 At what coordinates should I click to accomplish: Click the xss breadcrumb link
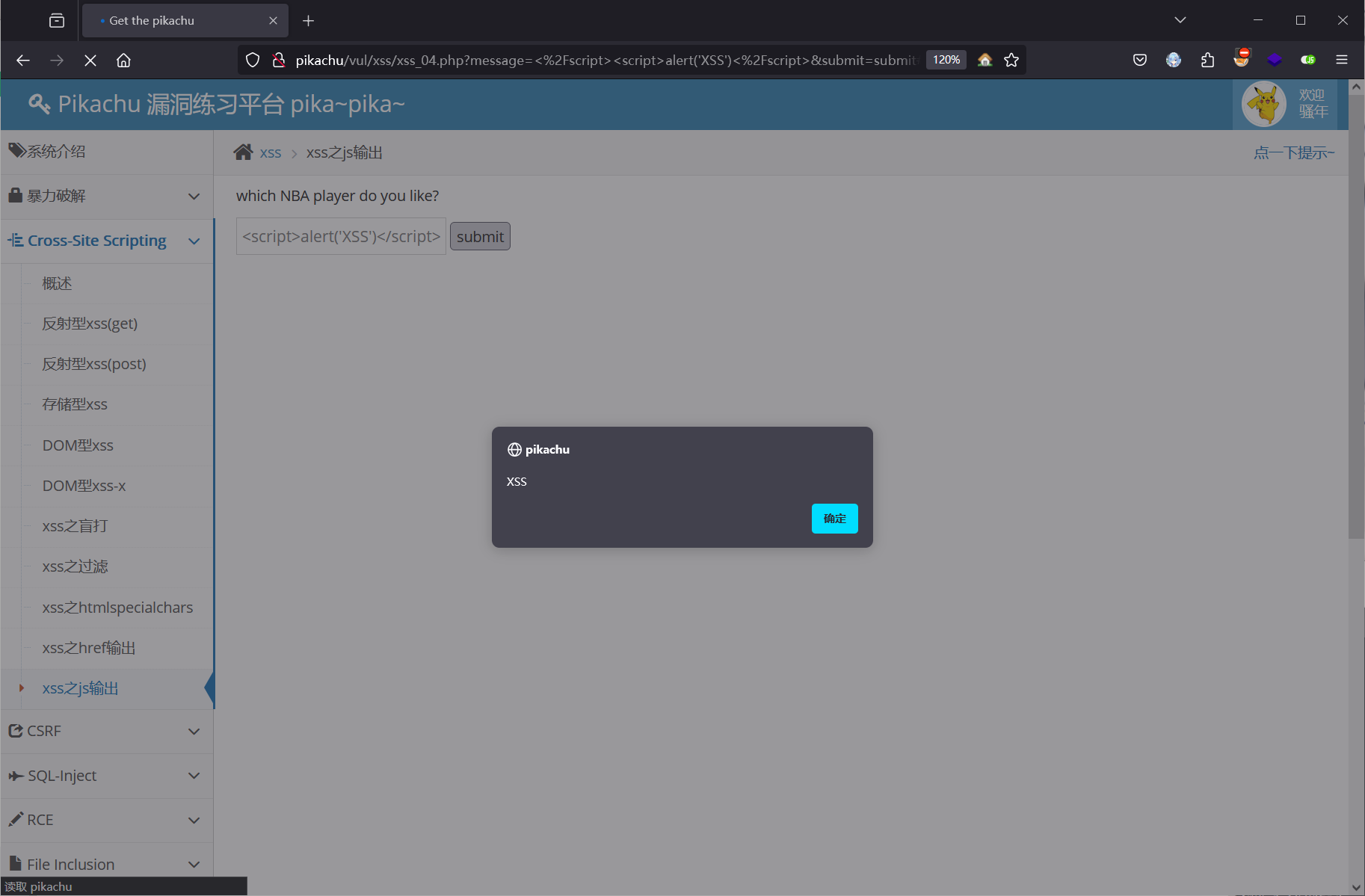coord(271,153)
